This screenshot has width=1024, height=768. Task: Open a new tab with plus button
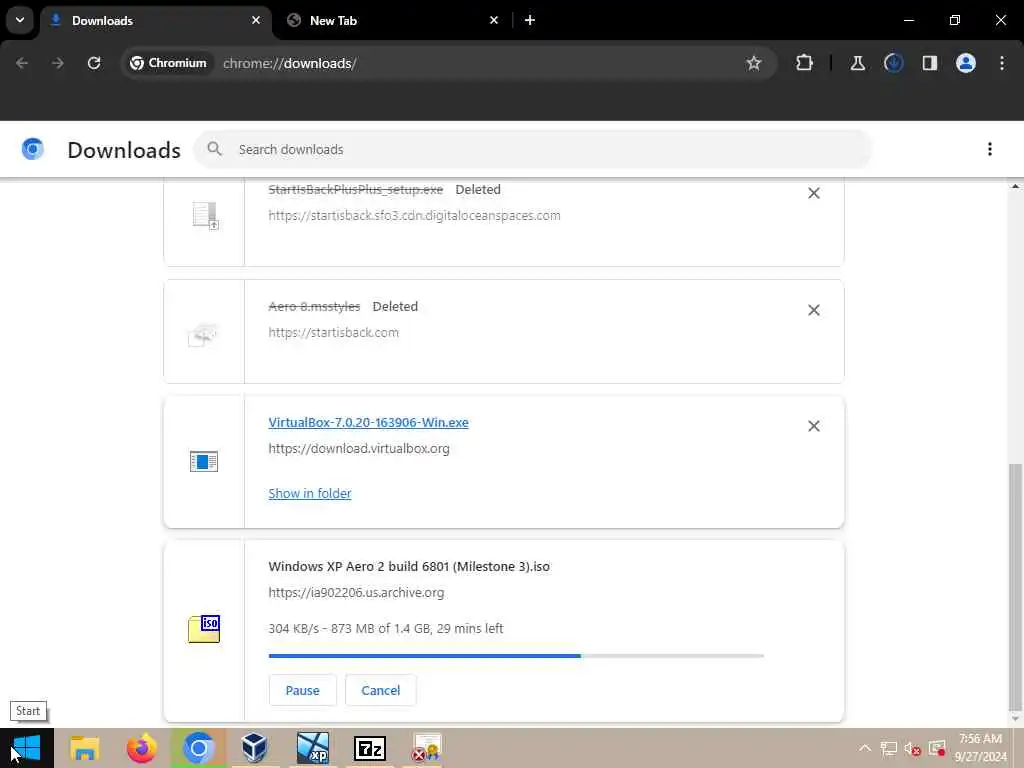coord(530,20)
